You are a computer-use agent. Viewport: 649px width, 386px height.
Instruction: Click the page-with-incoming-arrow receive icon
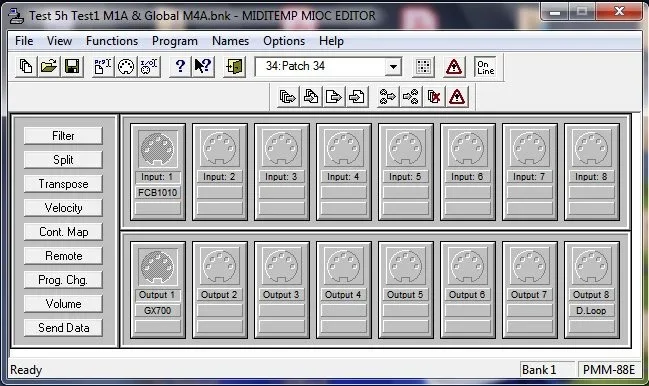tap(357, 97)
